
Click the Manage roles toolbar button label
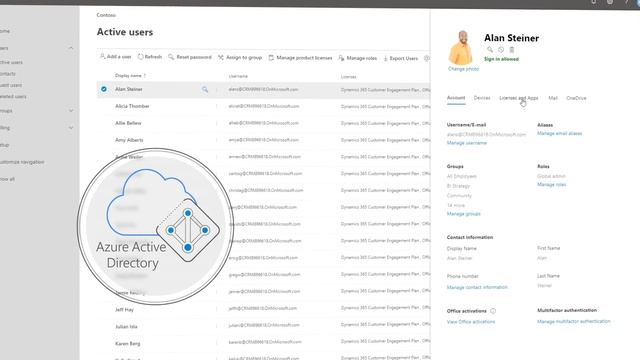pyautogui.click(x=362, y=58)
